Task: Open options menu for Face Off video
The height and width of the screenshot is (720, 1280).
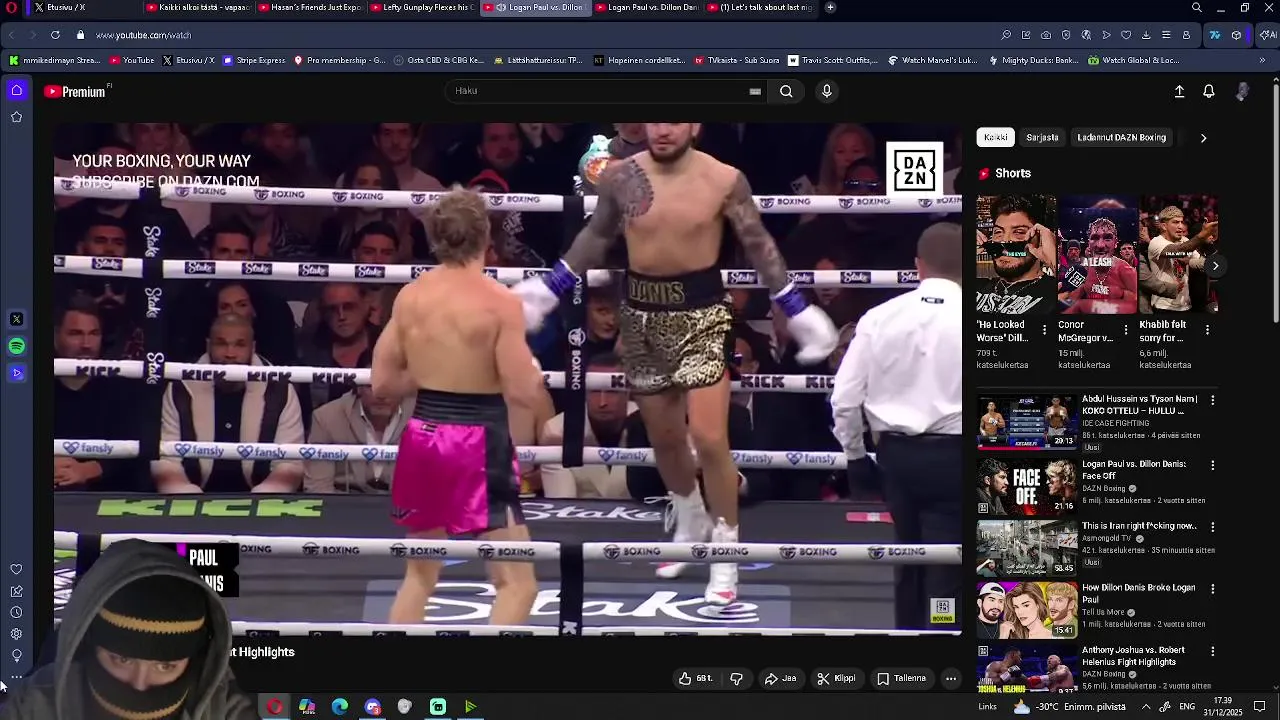Action: [1213, 465]
